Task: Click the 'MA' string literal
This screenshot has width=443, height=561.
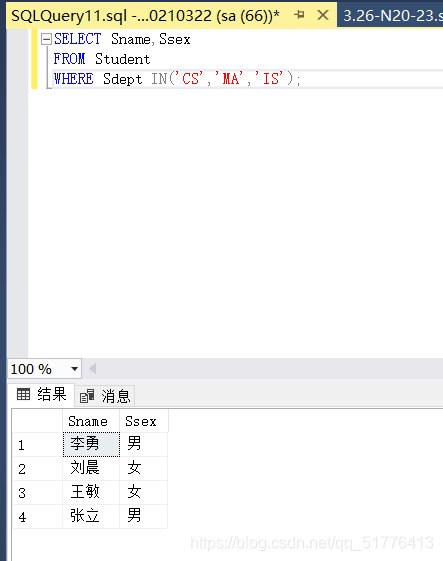Action: coord(229,78)
